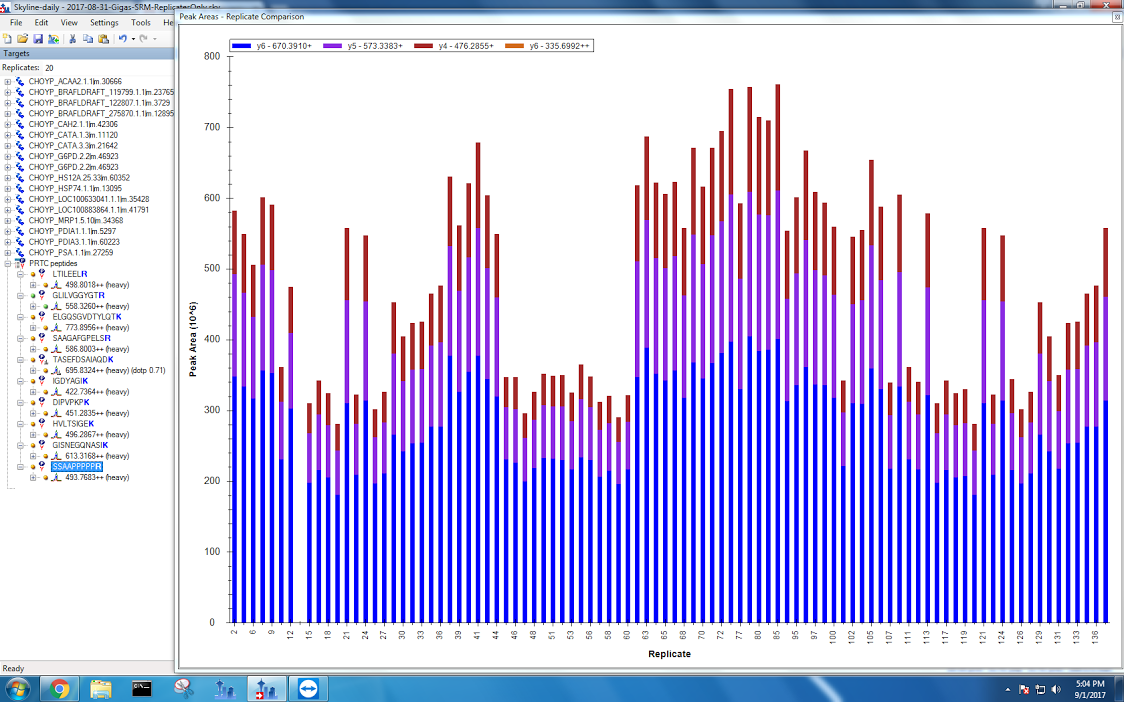
Task: Open the Settings menu
Action: click(103, 22)
